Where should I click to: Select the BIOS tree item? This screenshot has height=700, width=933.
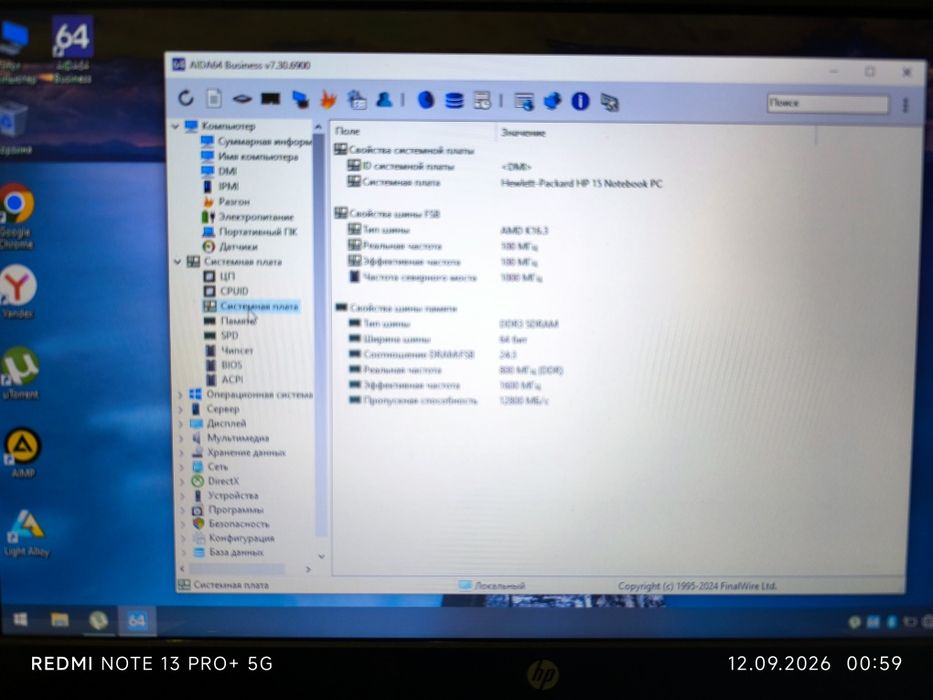[224, 365]
